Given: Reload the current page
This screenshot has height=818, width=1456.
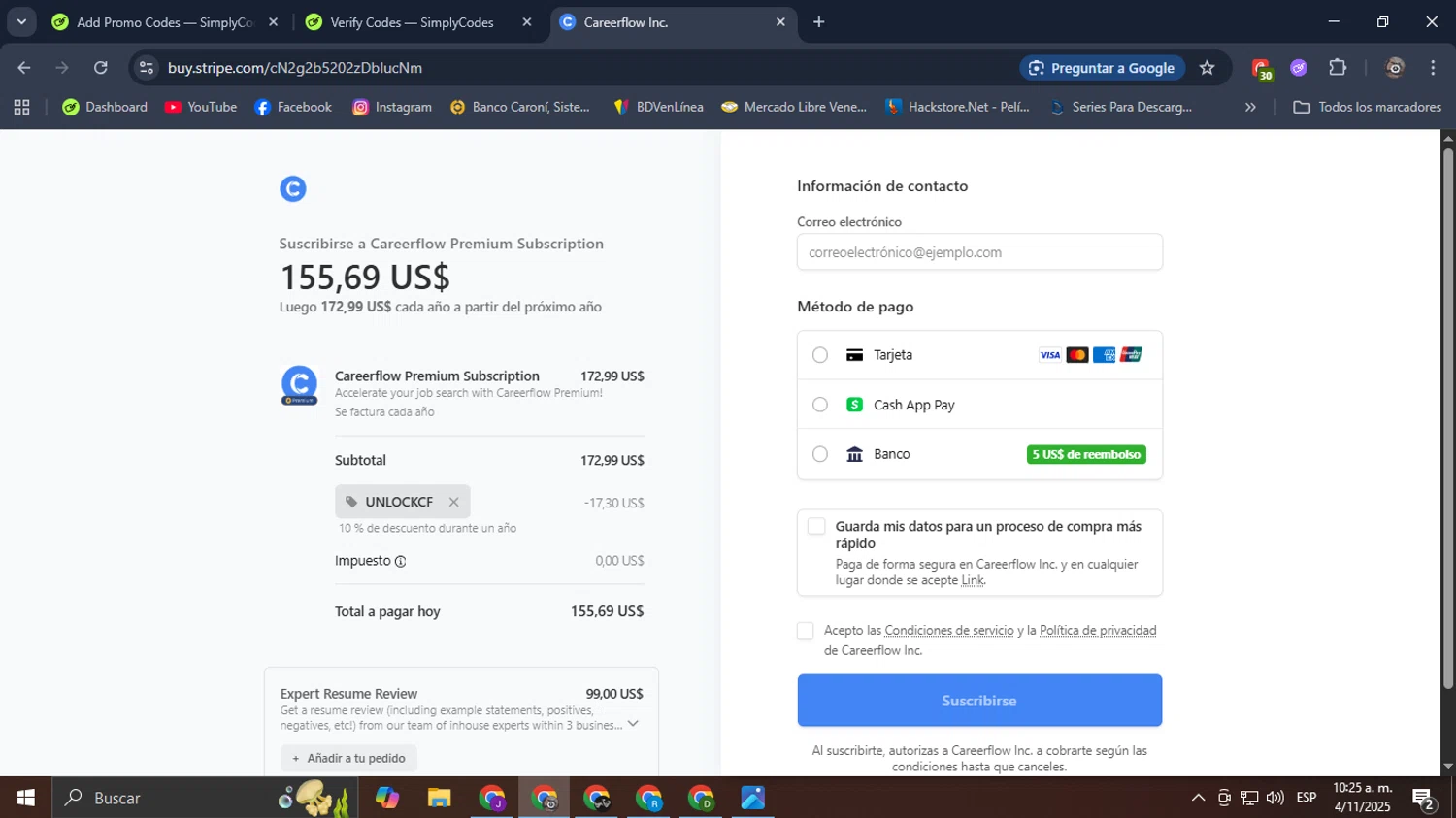Looking at the screenshot, I should [x=101, y=68].
